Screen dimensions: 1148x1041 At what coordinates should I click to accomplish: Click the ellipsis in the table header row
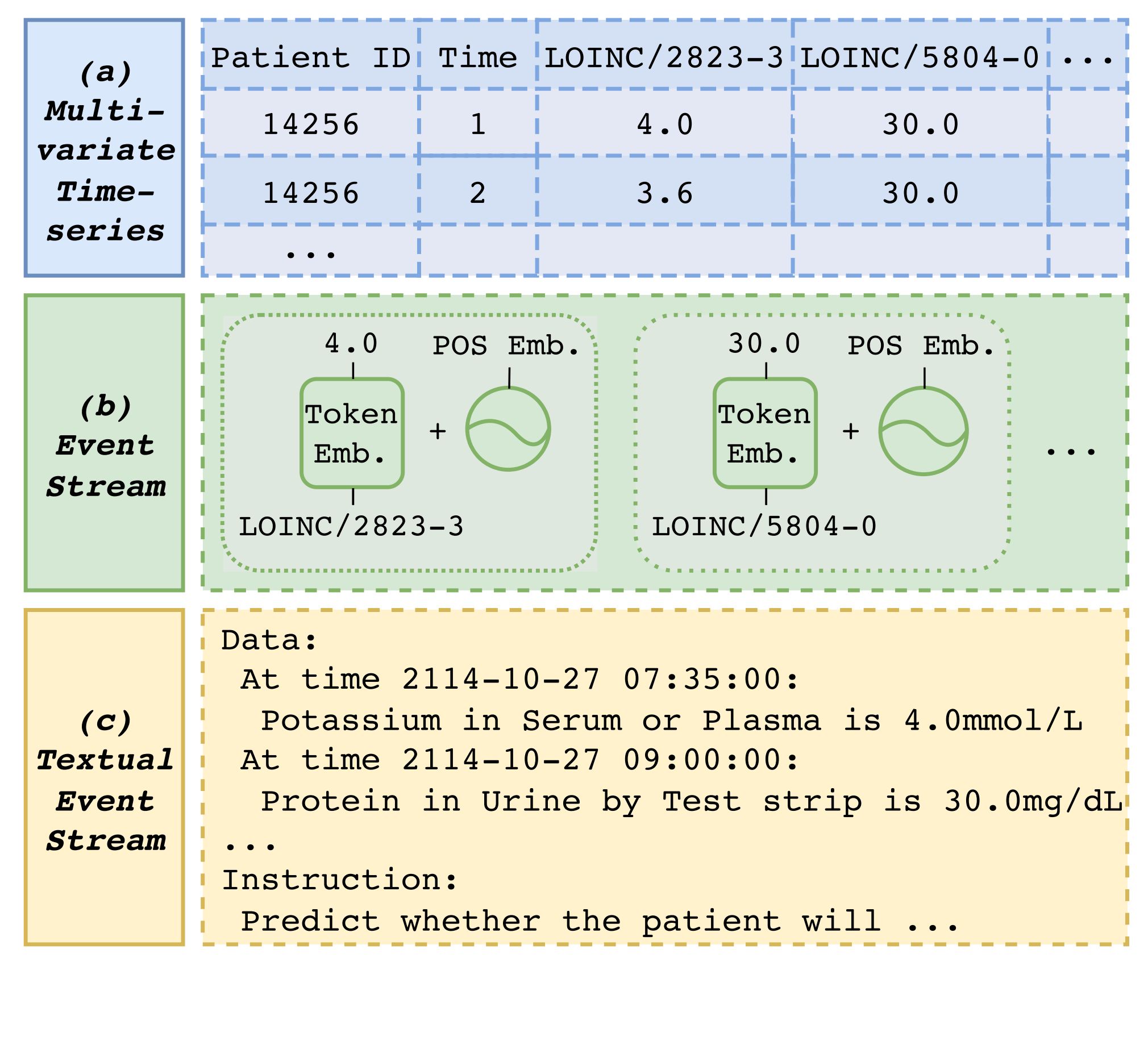1088,58
